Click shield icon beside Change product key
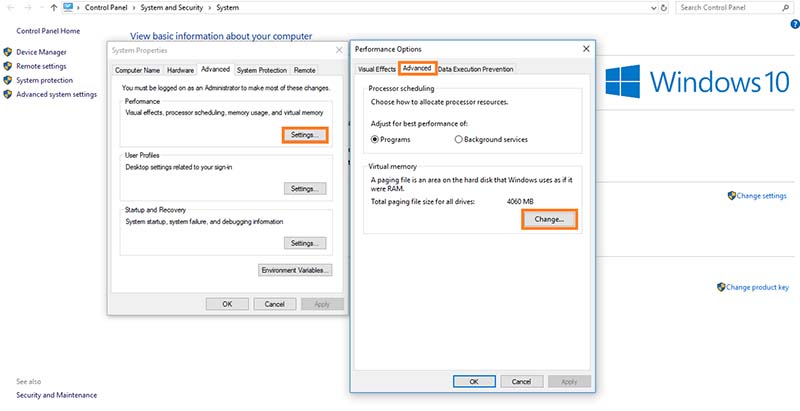This screenshot has width=800, height=411. [721, 287]
